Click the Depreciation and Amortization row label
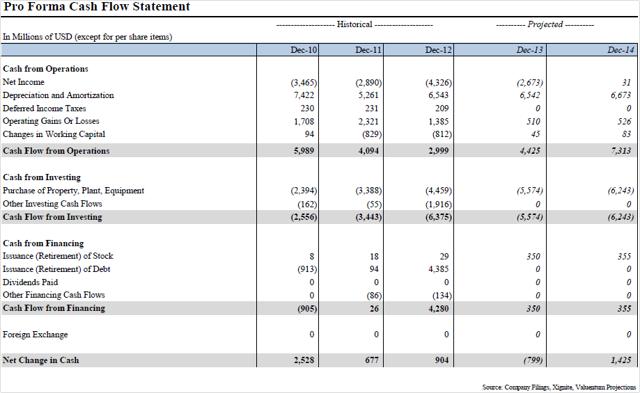This screenshot has width=640, height=393. tap(58, 95)
